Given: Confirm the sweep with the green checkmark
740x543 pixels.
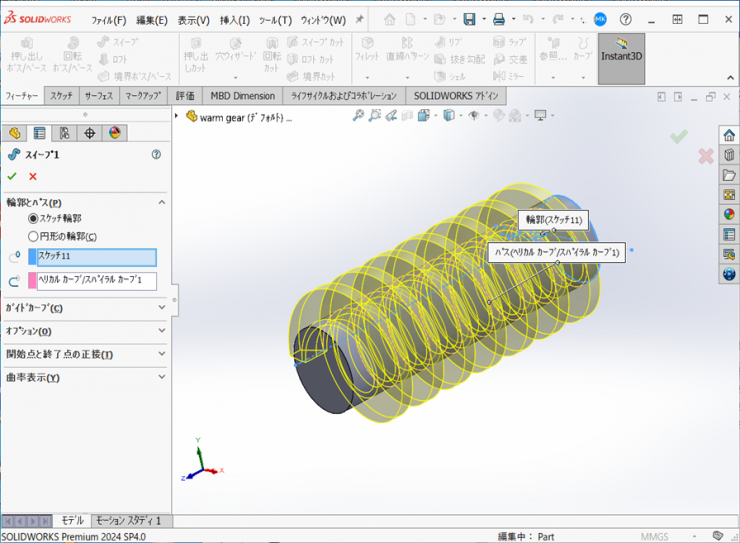Looking at the screenshot, I should coord(12,177).
